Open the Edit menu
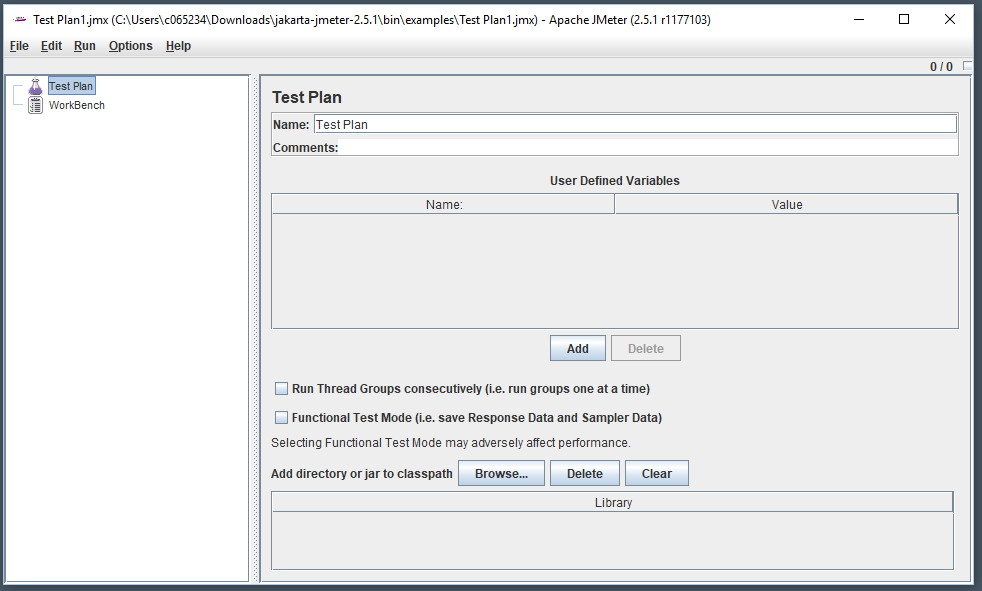The image size is (982, 591). (x=51, y=46)
